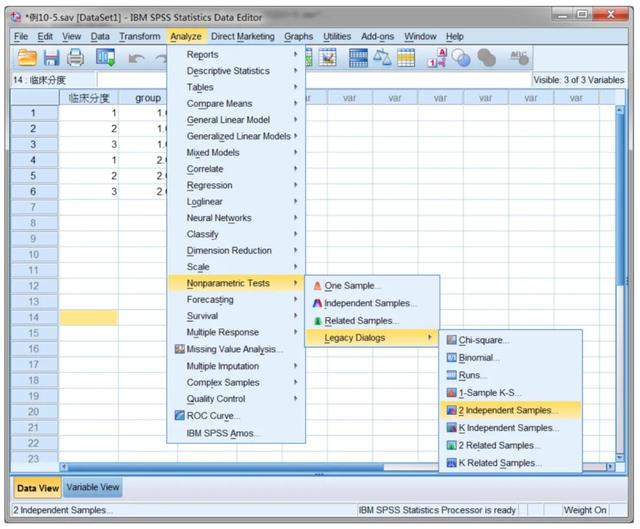
Task: Select the 临床分度 column header
Action: coord(89,98)
